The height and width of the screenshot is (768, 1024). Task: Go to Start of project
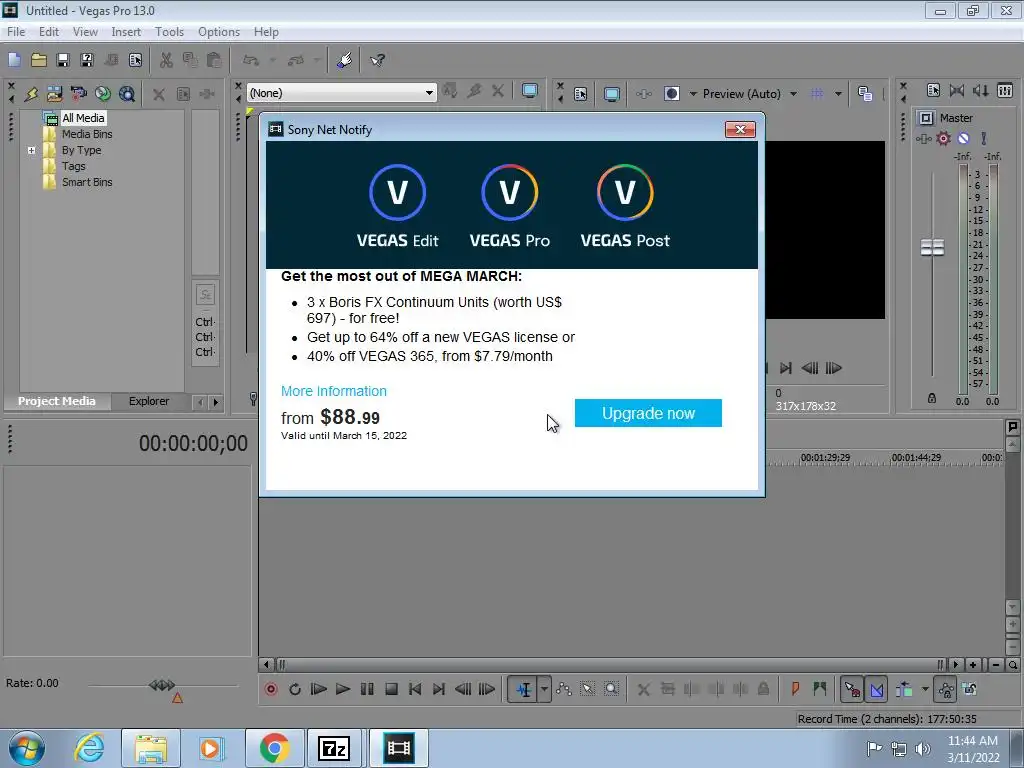pos(415,689)
